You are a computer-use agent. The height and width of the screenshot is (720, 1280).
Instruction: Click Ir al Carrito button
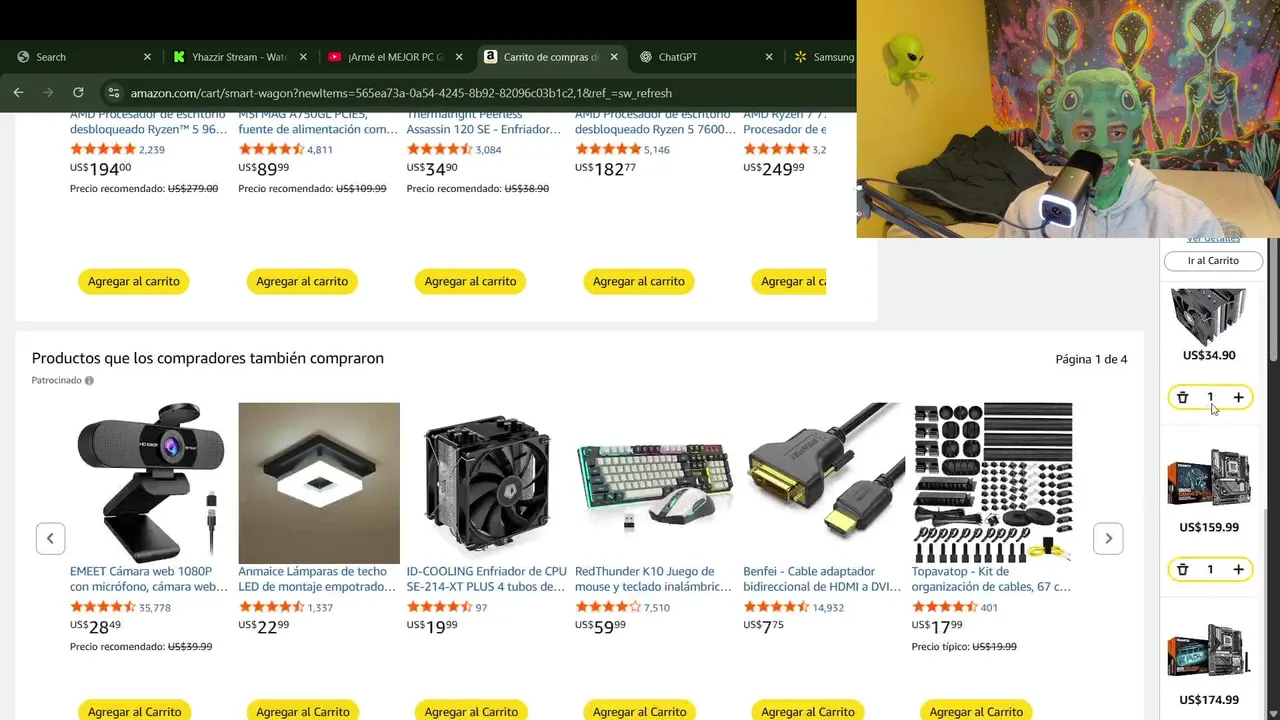tap(1213, 261)
